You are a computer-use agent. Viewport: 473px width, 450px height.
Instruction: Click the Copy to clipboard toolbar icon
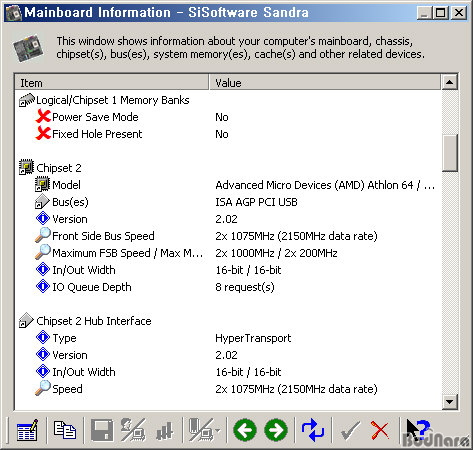point(65,430)
